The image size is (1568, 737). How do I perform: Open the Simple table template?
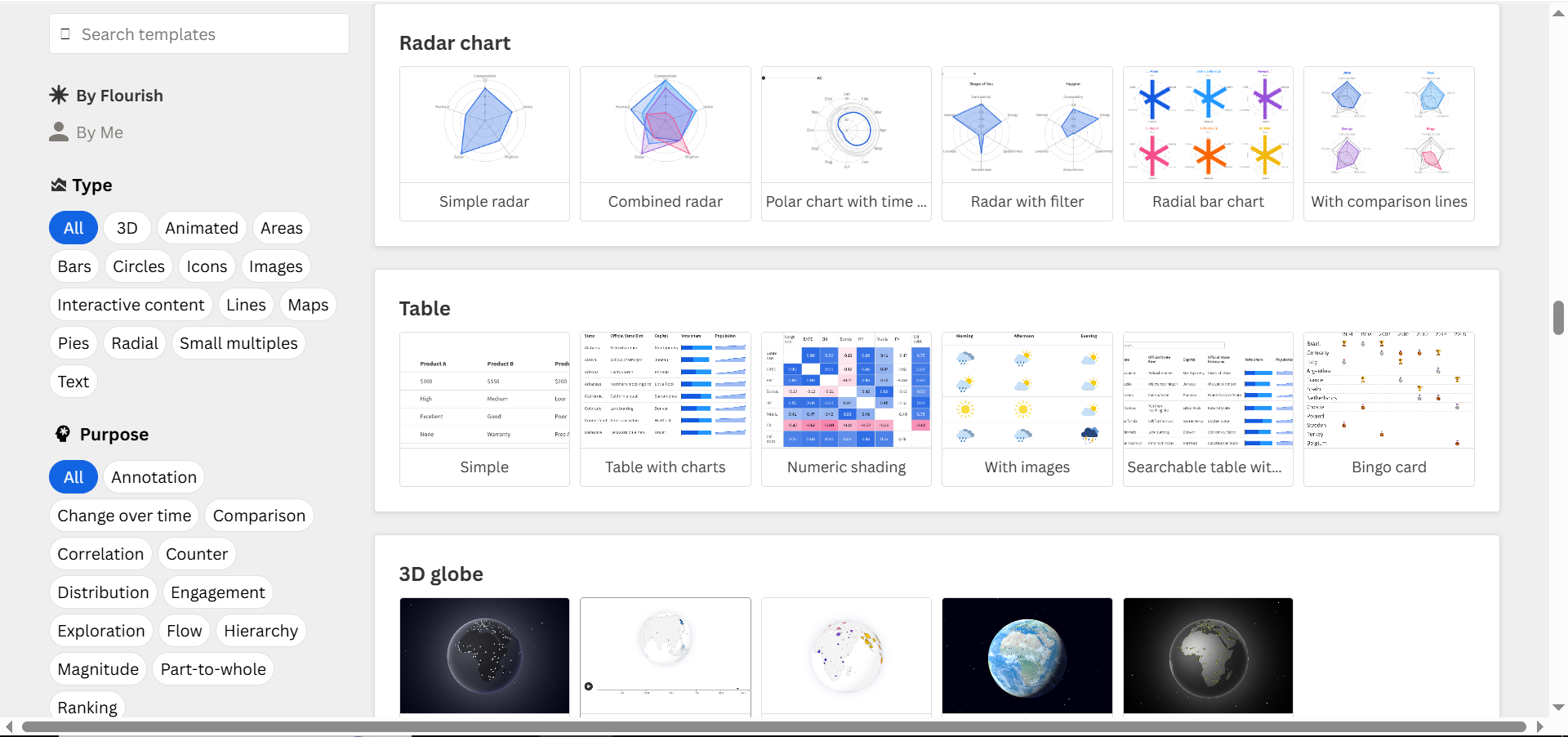coord(484,409)
